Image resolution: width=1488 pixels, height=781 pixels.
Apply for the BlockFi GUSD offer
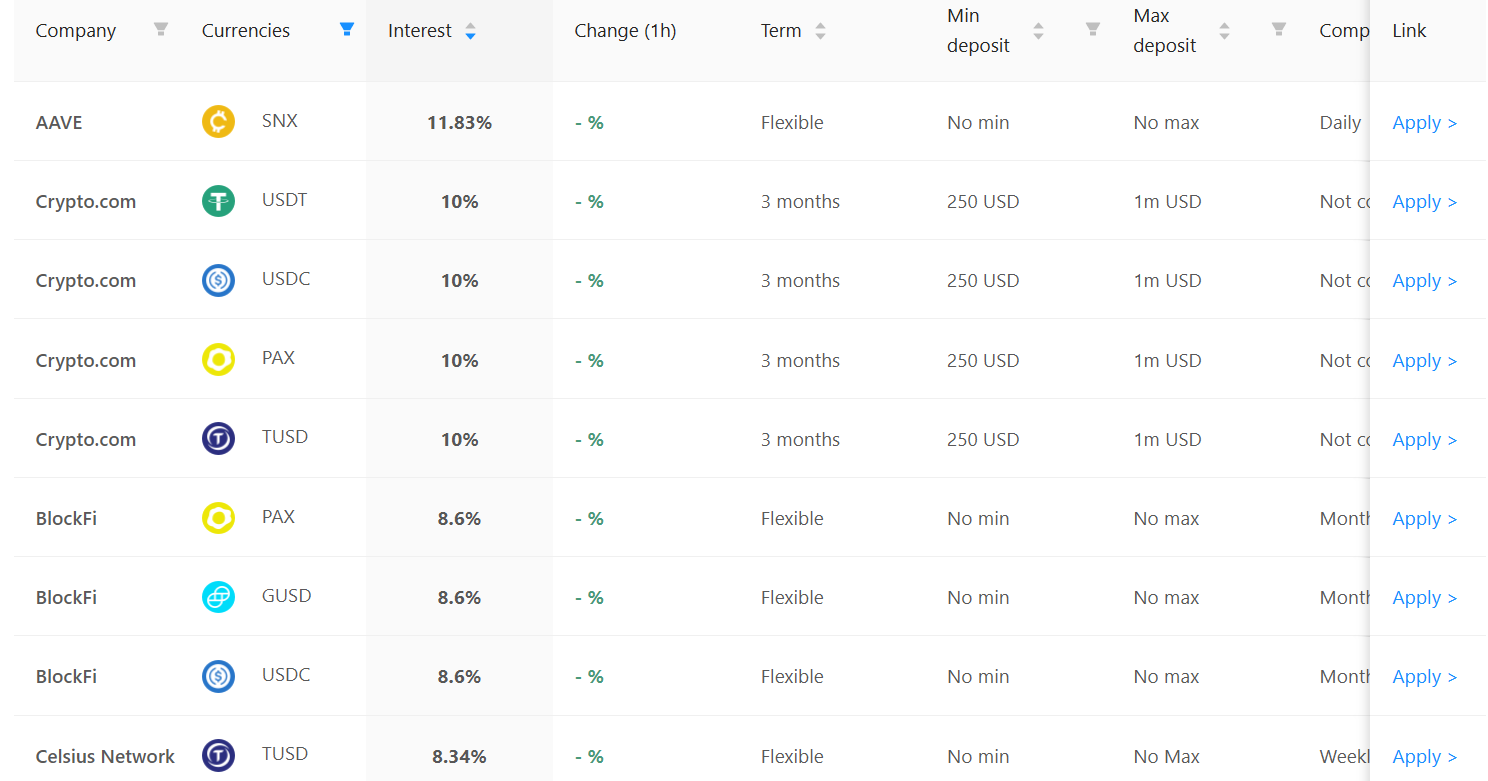[1424, 598]
